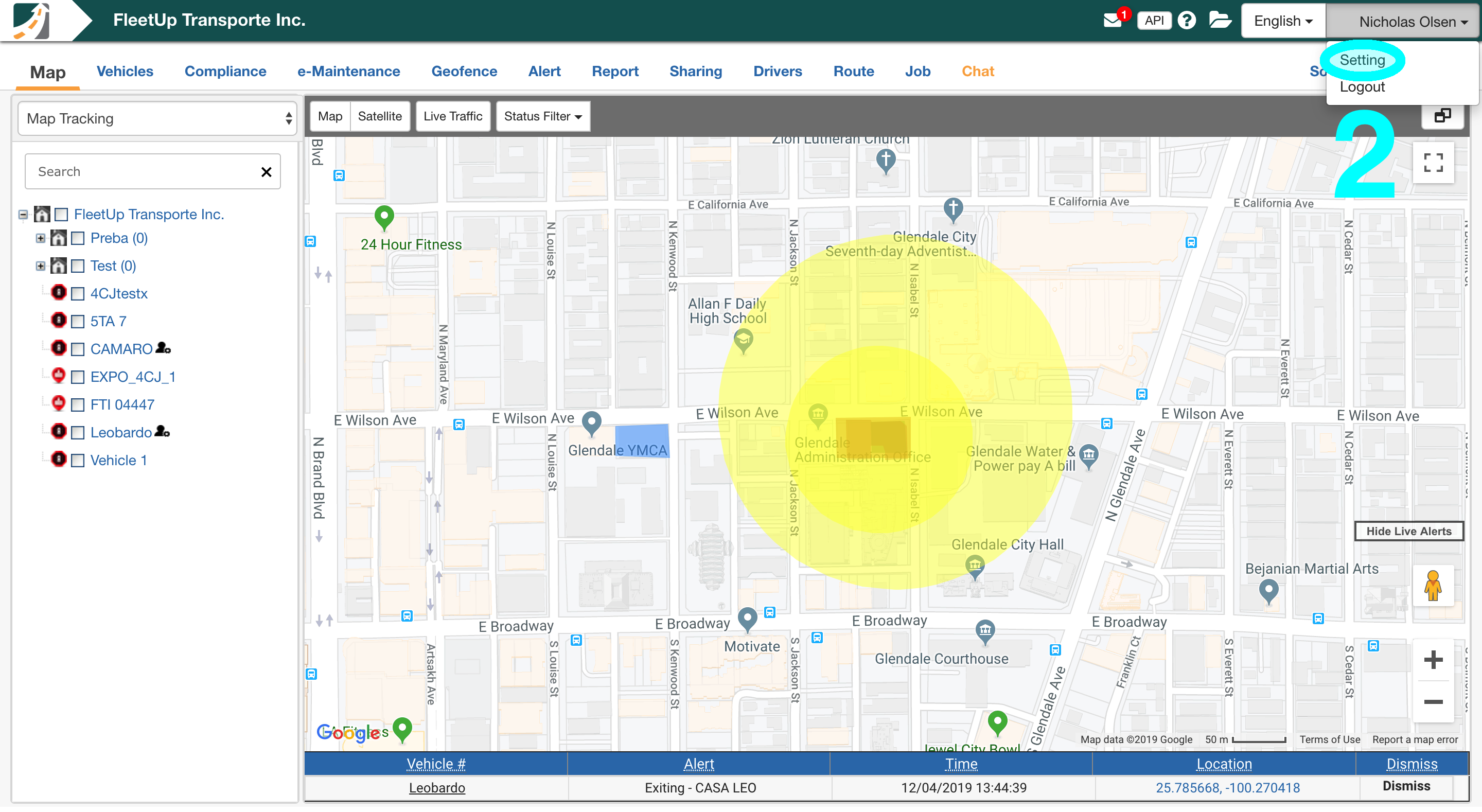Click the Vehicle 1 status icon

coord(59,459)
